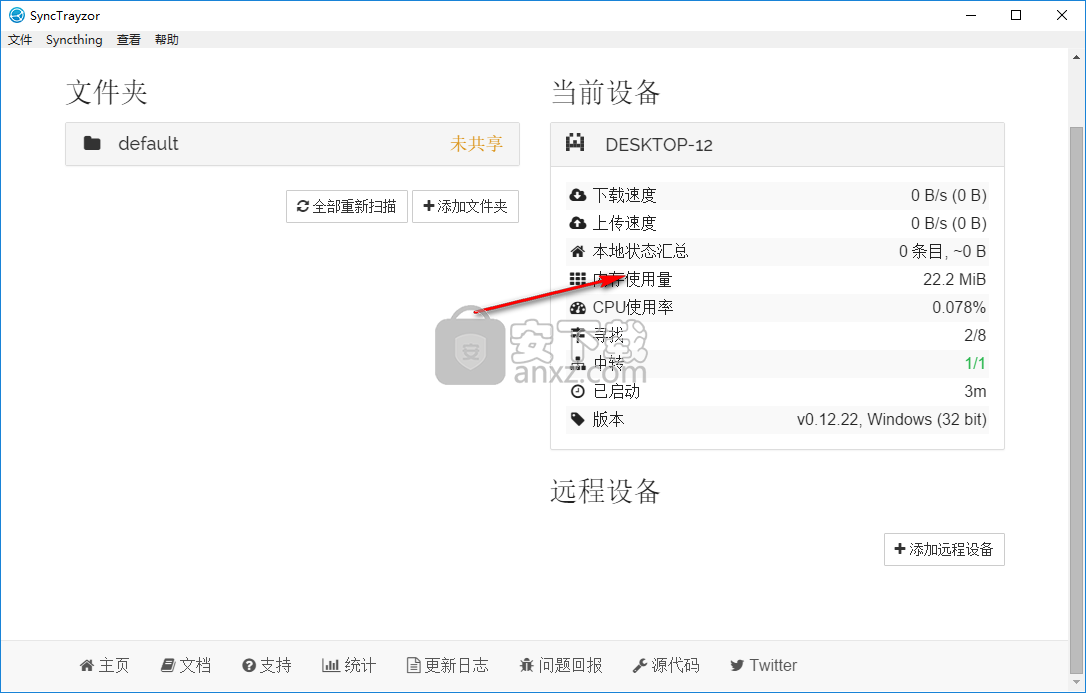Viewport: 1086px width, 693px height.
Task: Click the tag icon beside 版本
Action: 578,420
